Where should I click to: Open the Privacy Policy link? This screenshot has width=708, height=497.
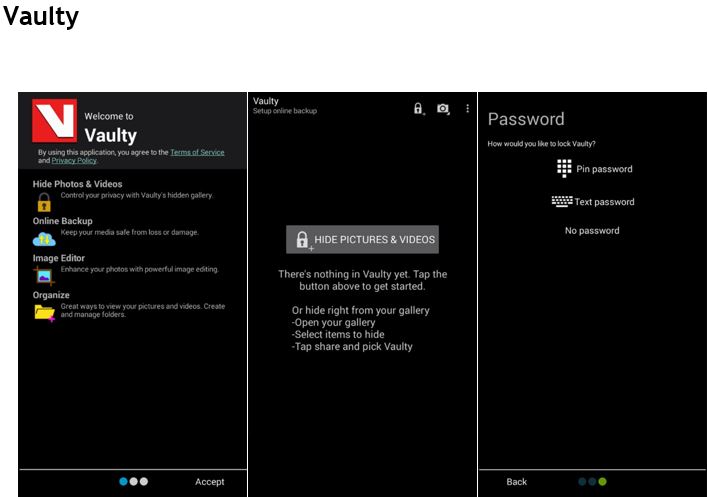tap(75, 160)
